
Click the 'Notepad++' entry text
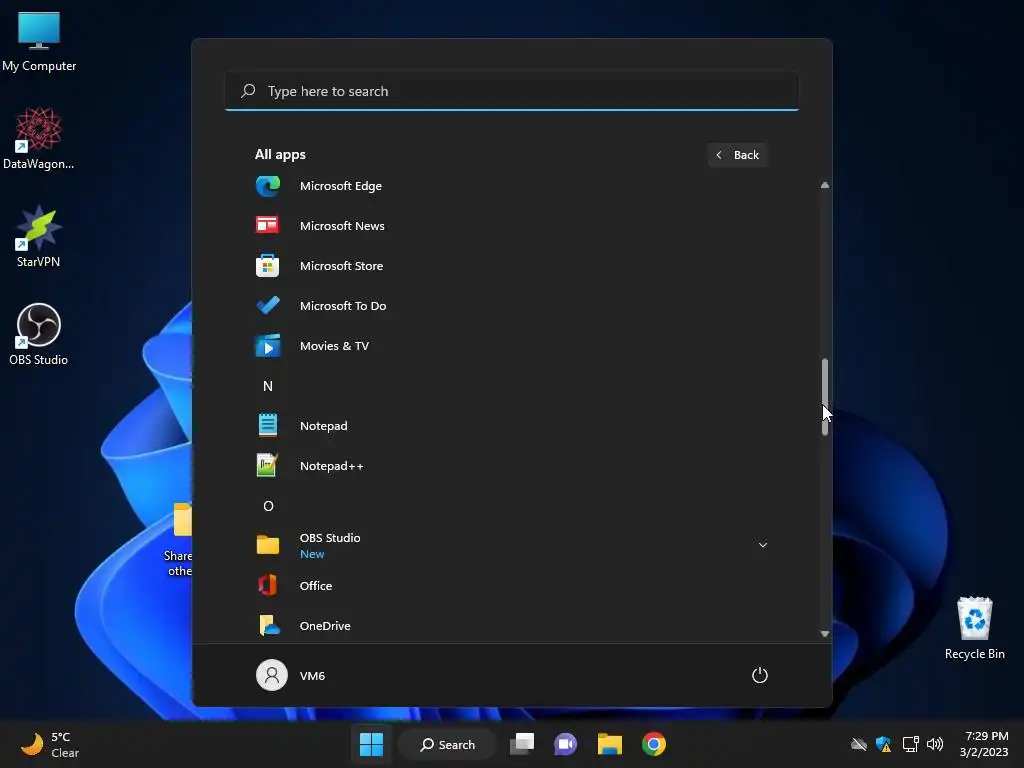[332, 466]
